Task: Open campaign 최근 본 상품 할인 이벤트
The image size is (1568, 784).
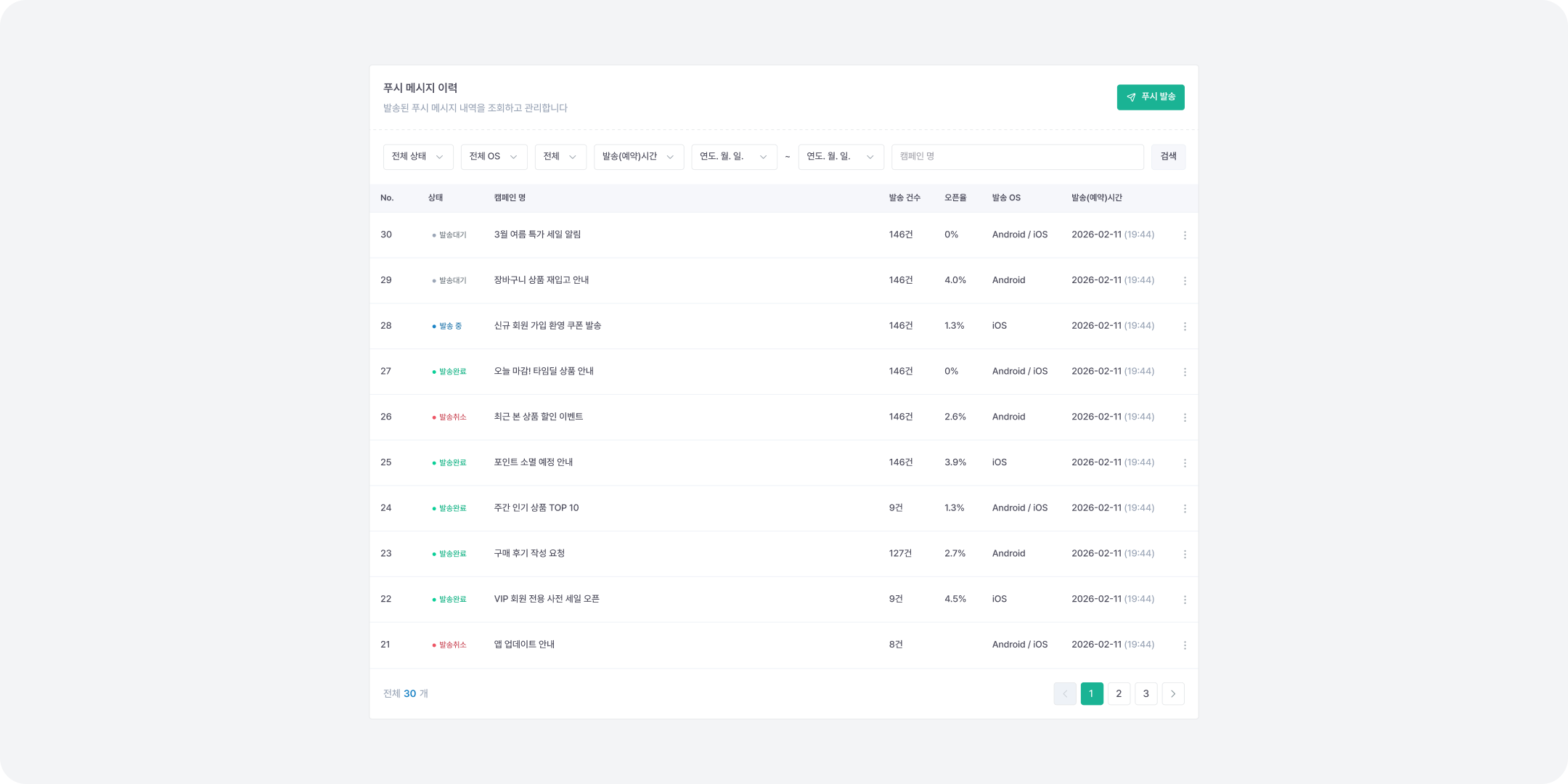Action: point(539,417)
